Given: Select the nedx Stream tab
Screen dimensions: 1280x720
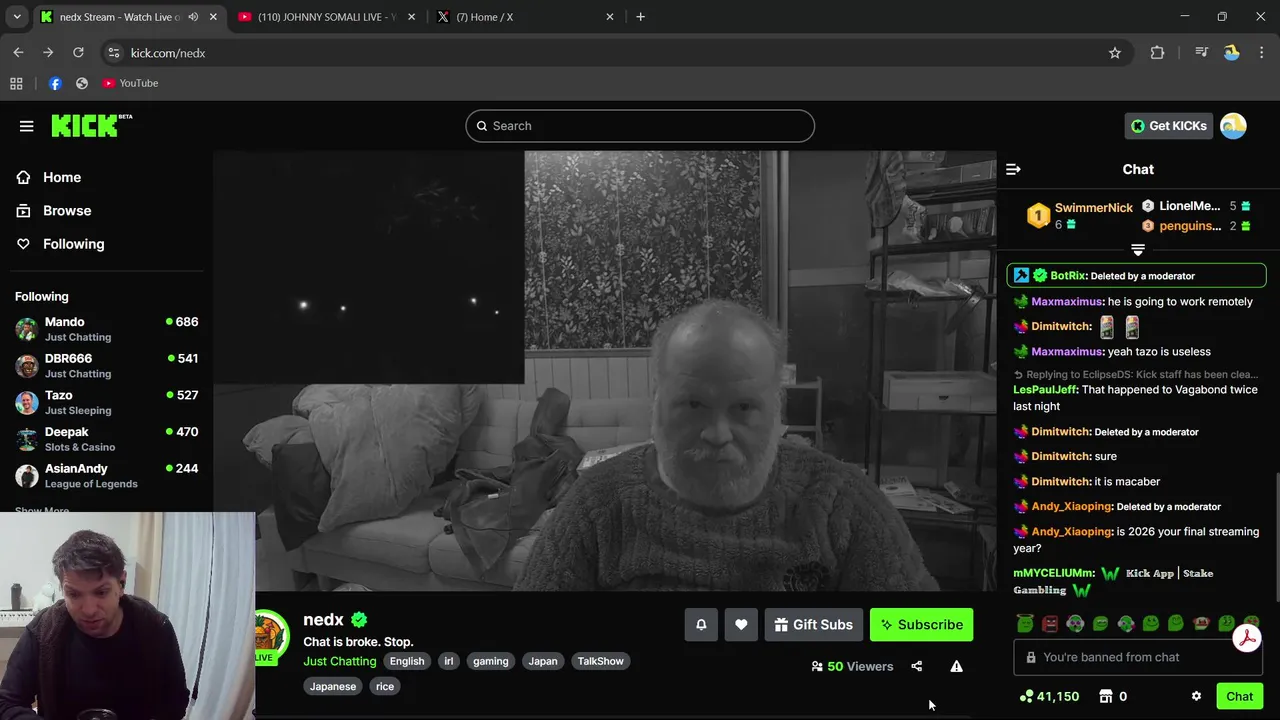Looking at the screenshot, I should pos(129,17).
